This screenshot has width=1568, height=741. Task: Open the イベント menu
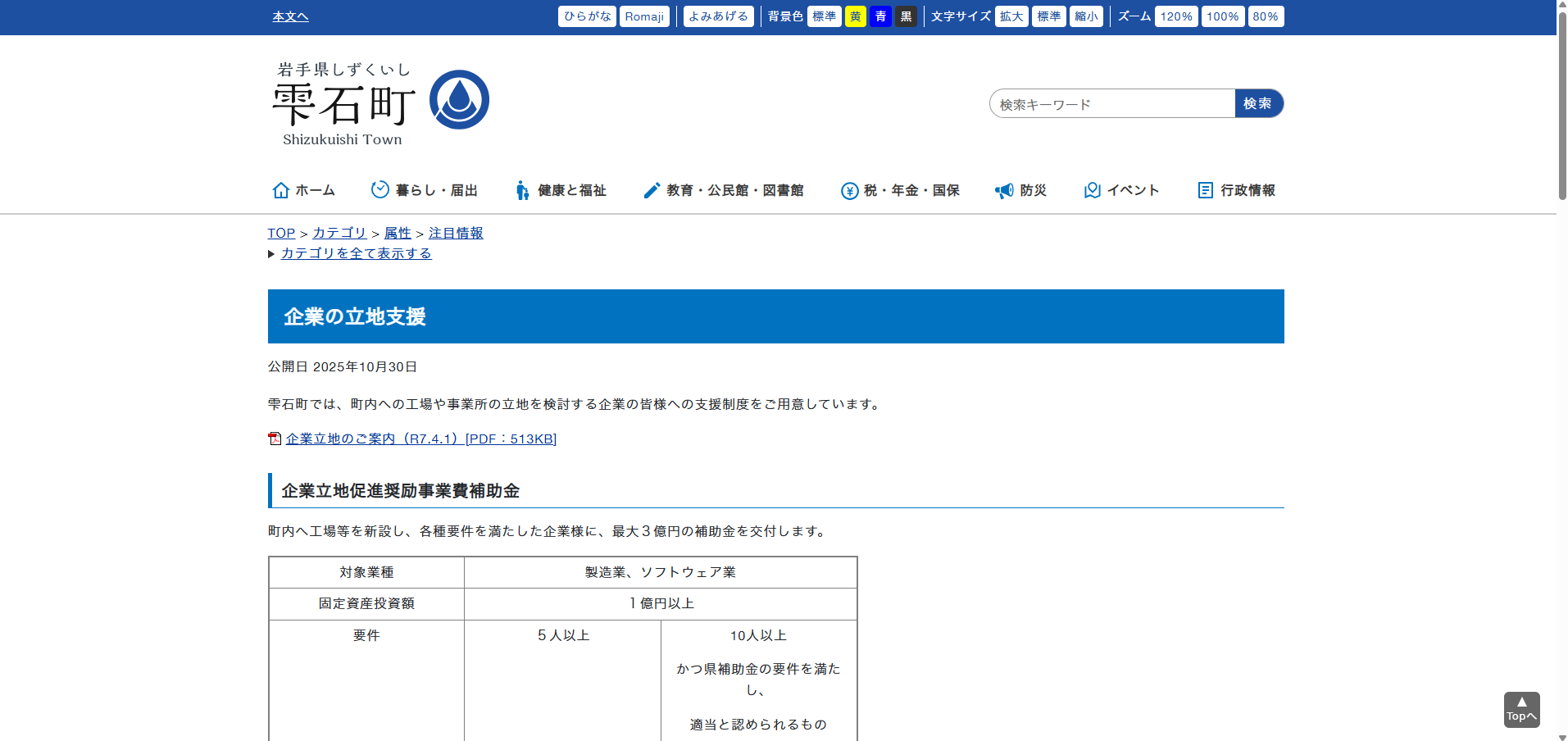[x=1121, y=190]
